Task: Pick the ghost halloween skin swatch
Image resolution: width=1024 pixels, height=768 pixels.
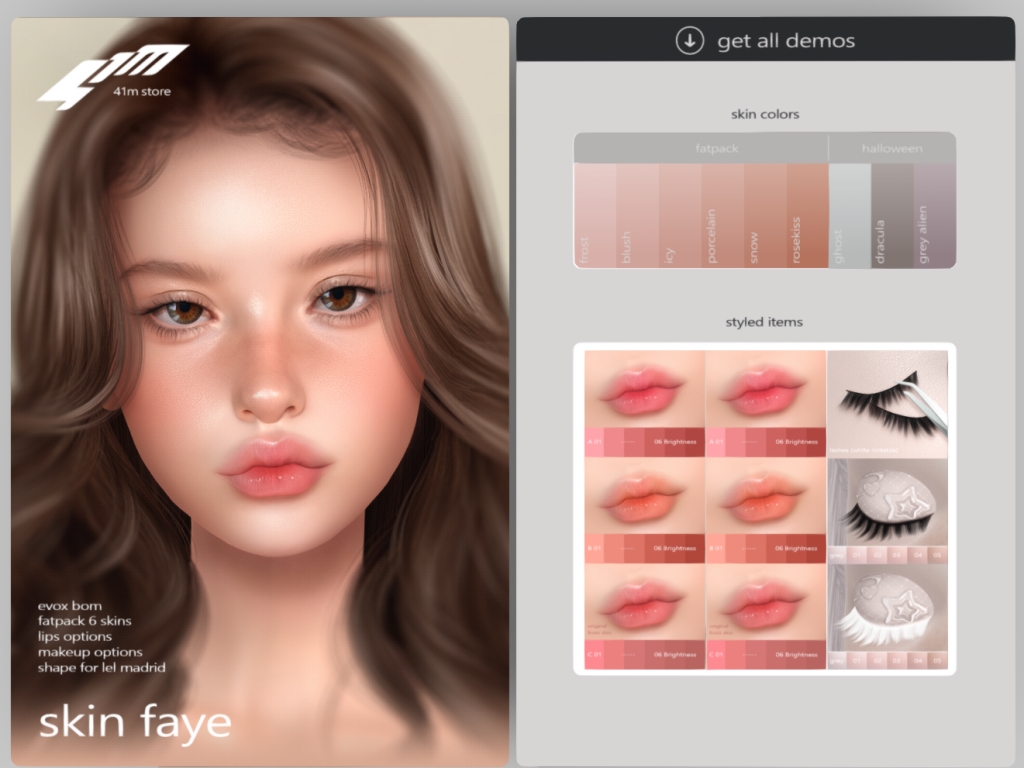Action: point(850,216)
